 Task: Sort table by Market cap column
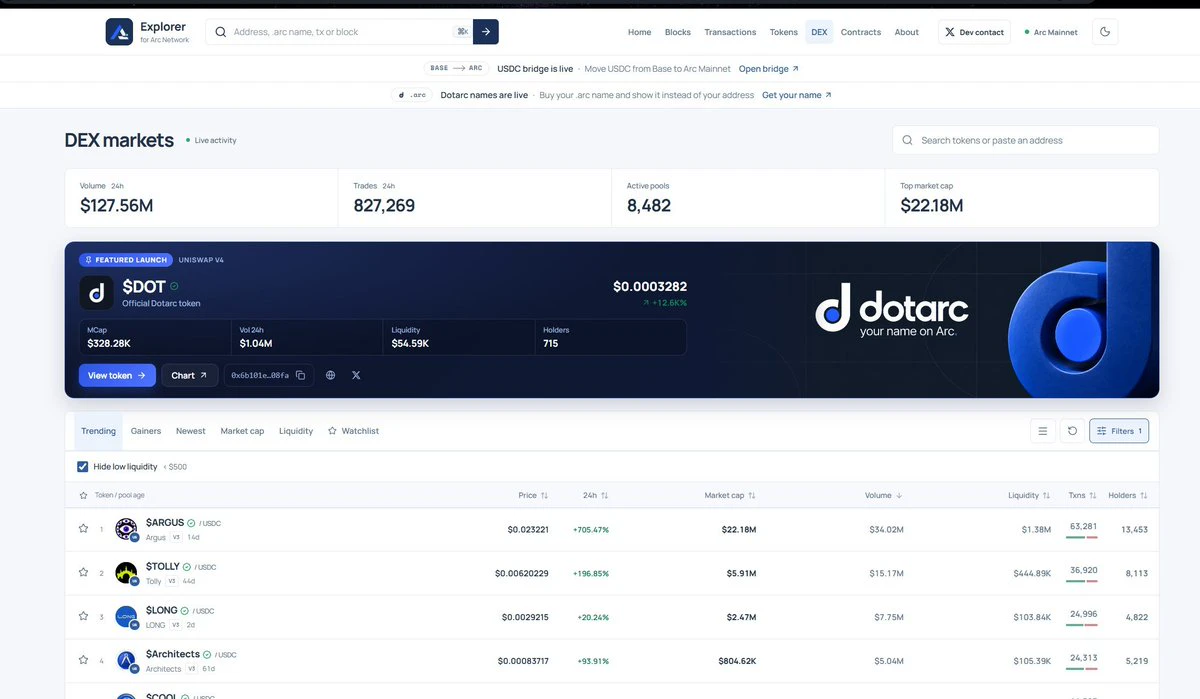(x=730, y=495)
